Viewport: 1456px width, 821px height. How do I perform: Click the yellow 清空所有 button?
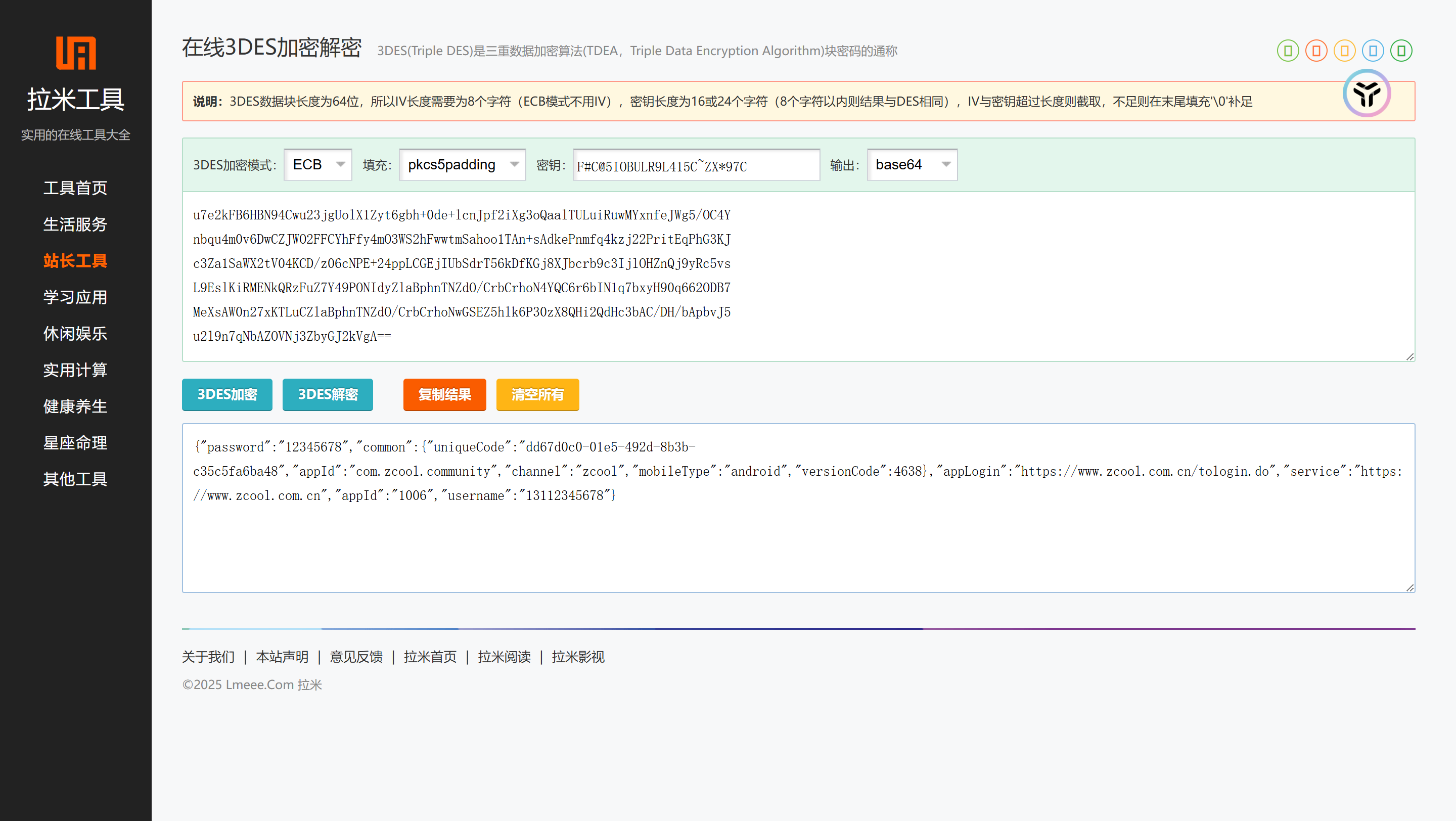(537, 394)
